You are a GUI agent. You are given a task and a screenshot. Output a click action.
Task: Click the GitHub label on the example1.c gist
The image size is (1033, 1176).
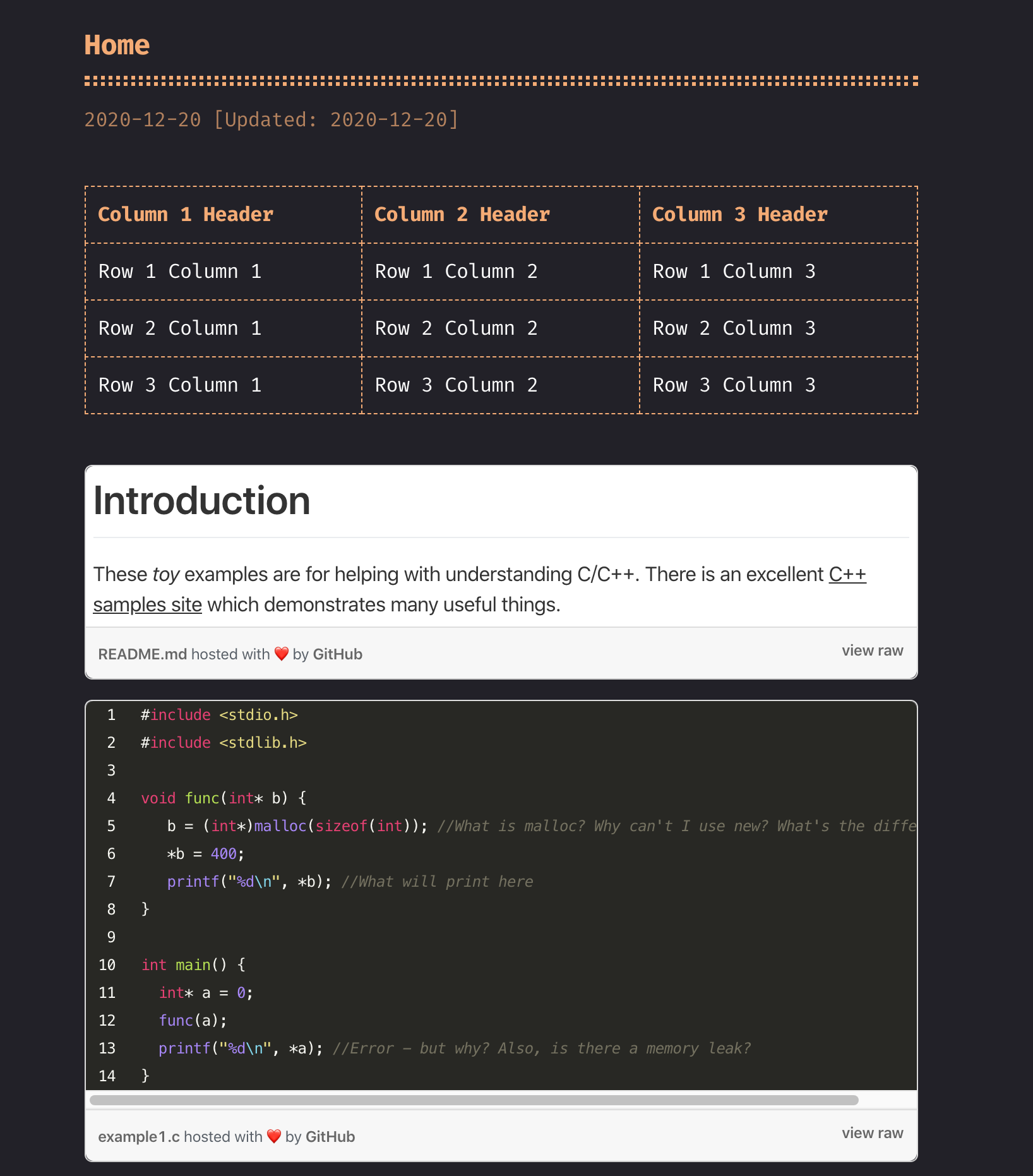330,1136
